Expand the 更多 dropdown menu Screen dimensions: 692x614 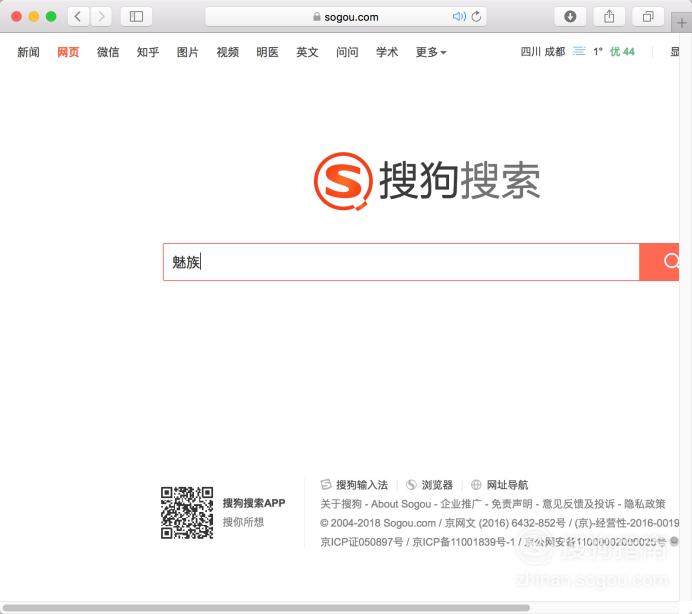(431, 52)
